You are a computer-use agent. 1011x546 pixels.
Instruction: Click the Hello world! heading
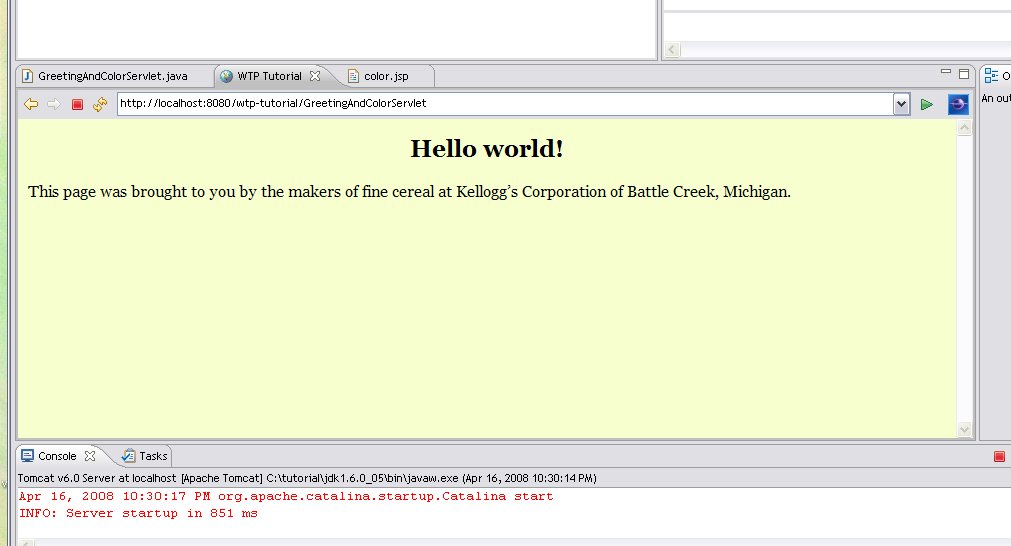click(487, 149)
